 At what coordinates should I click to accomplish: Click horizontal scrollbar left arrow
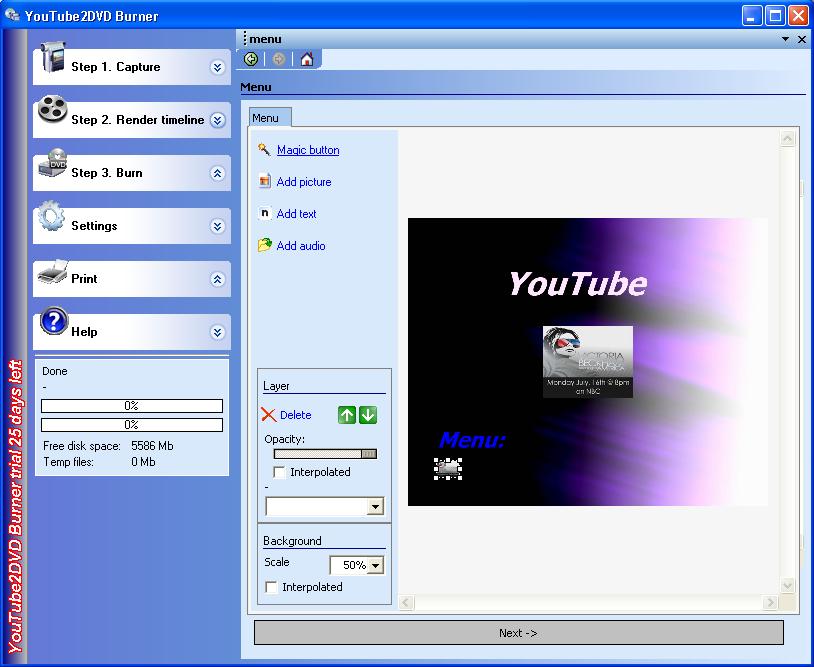coord(406,602)
